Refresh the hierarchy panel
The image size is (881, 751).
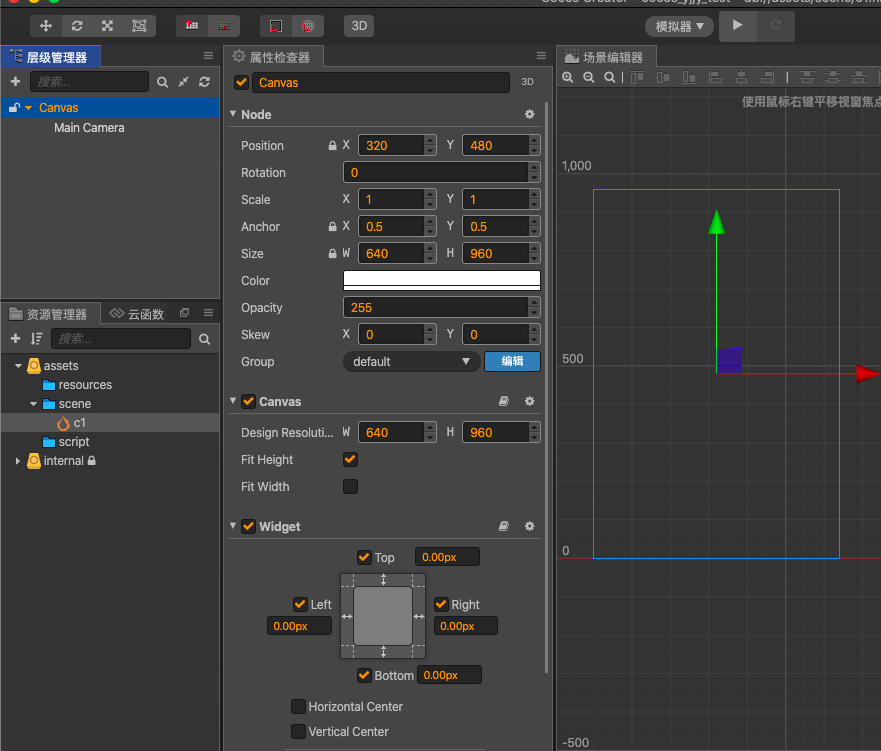(205, 82)
